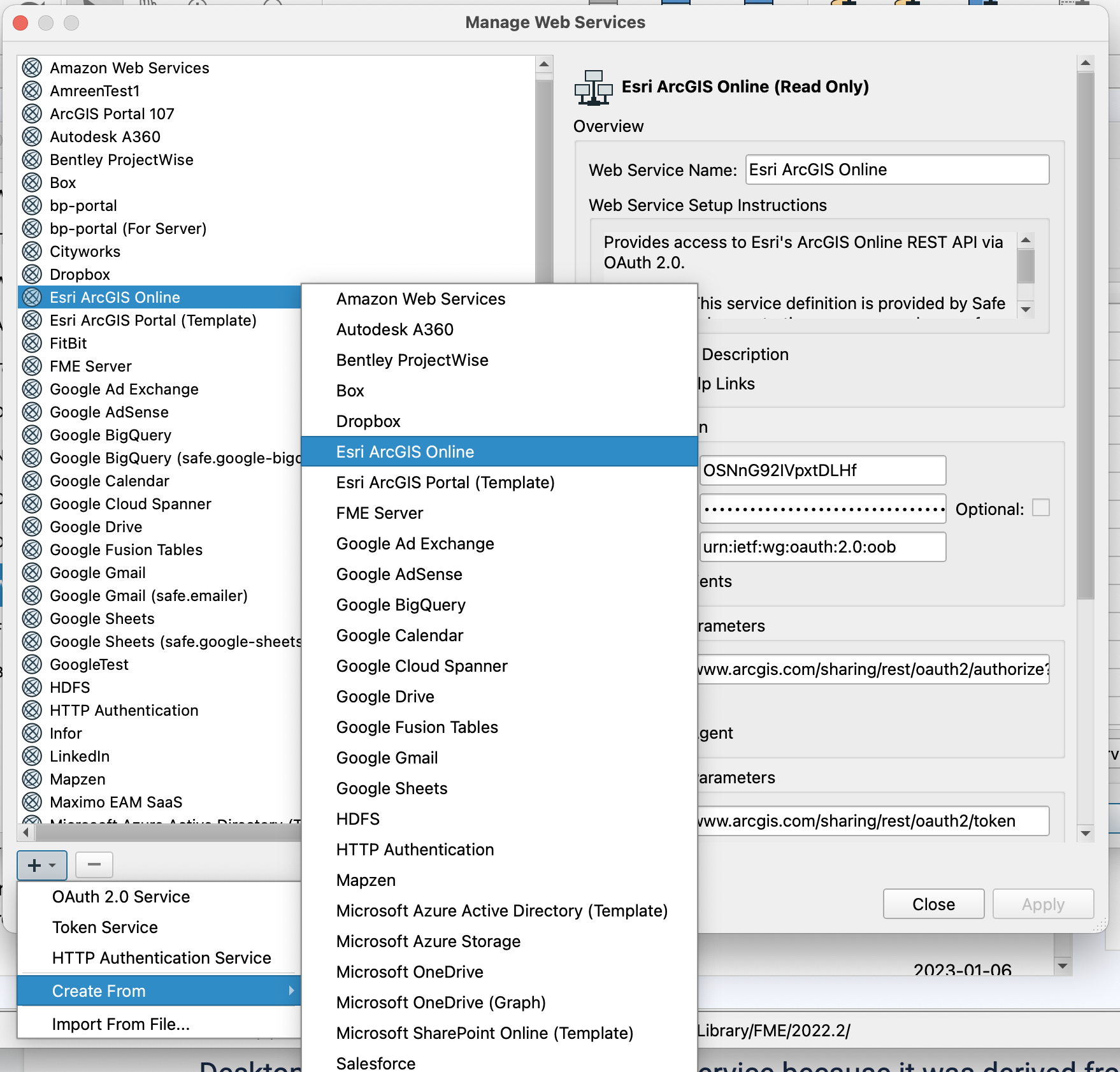Screen dimensions: 1120x1072
Task: Click the icon beside Infor
Action: 32,733
